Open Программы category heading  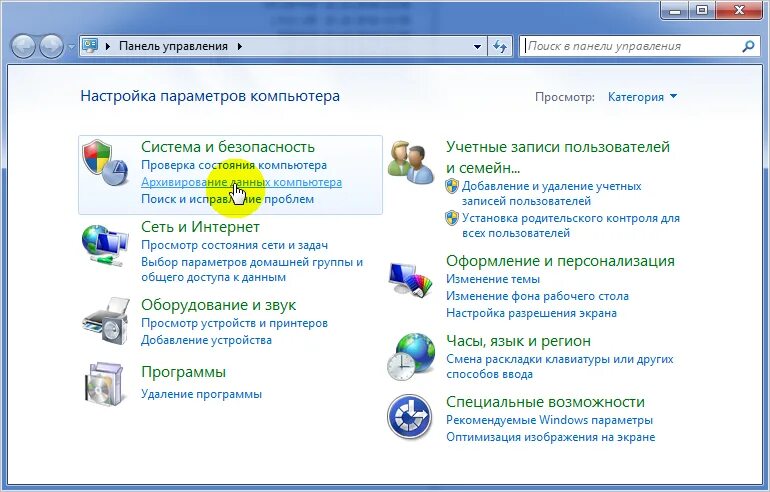coord(184,372)
